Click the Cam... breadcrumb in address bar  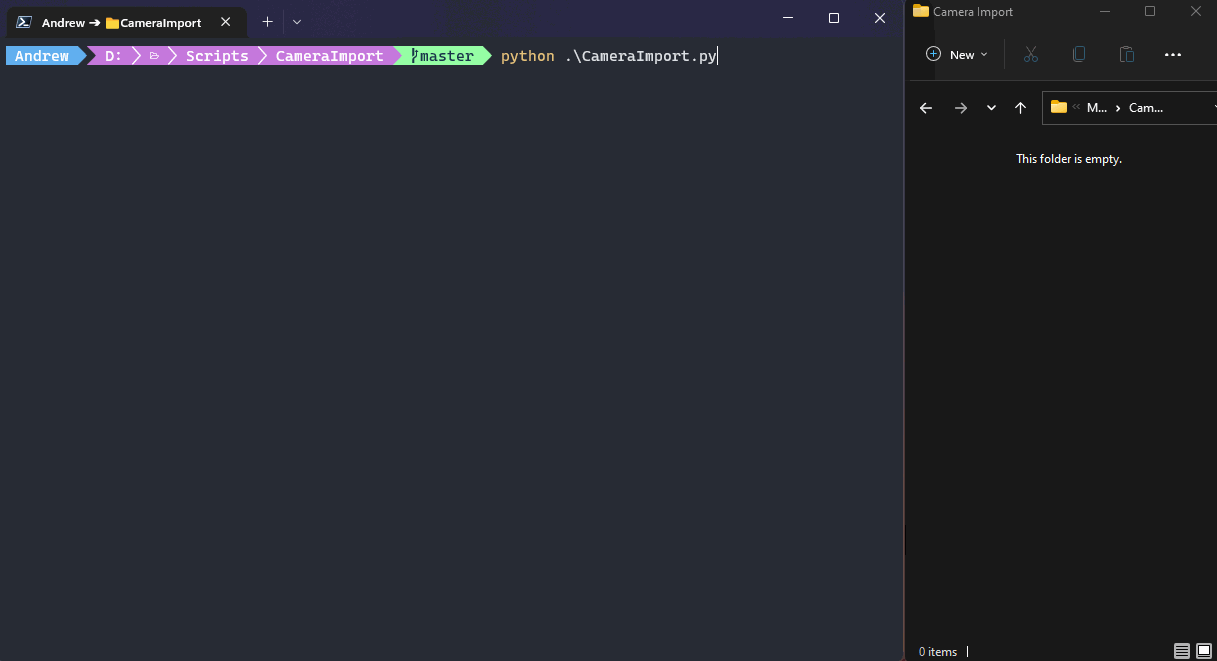[x=1146, y=108]
